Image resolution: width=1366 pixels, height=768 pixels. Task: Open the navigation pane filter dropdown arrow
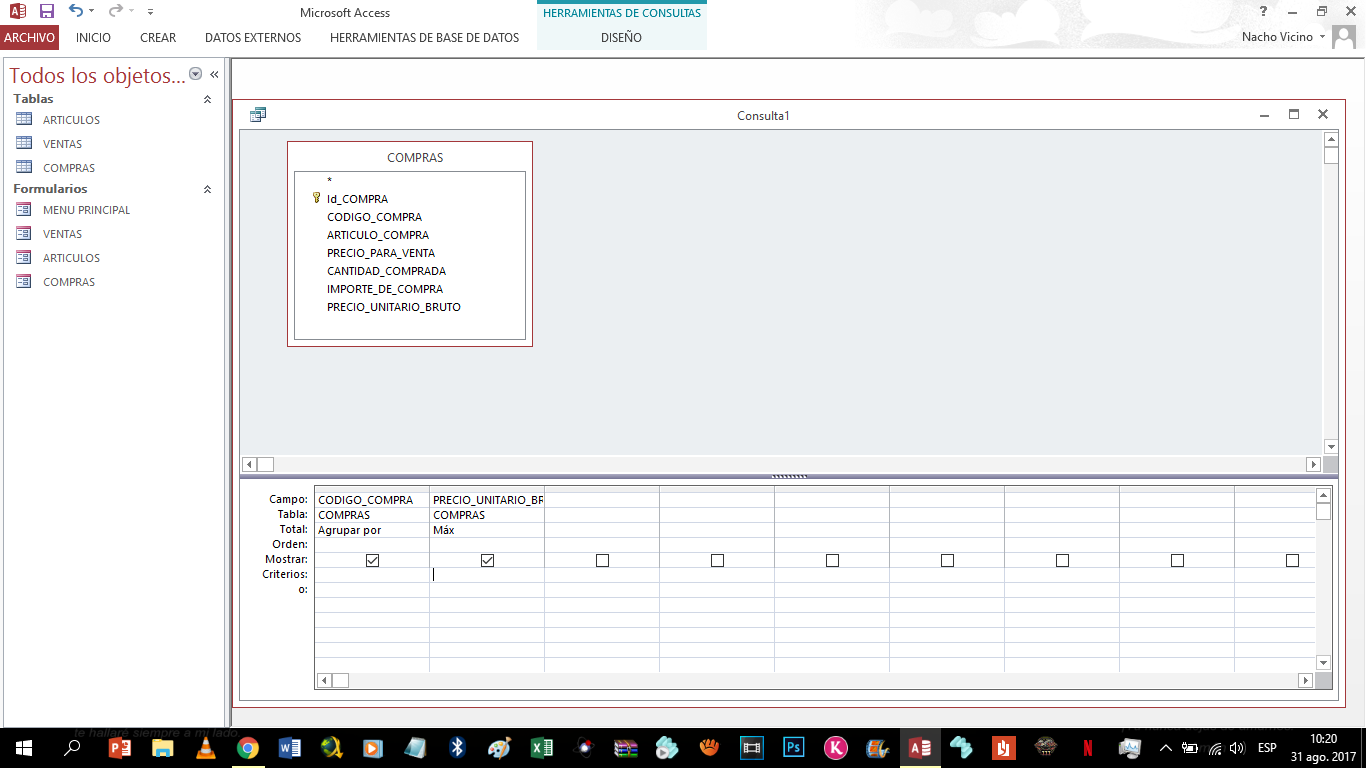196,74
